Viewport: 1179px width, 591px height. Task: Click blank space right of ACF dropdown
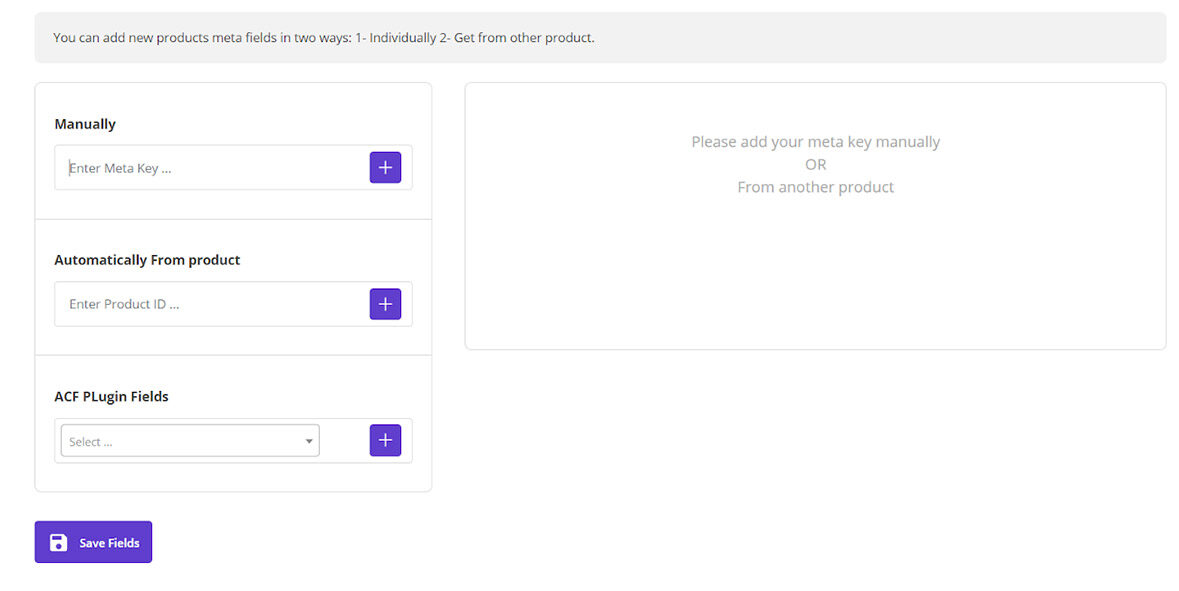pos(344,441)
